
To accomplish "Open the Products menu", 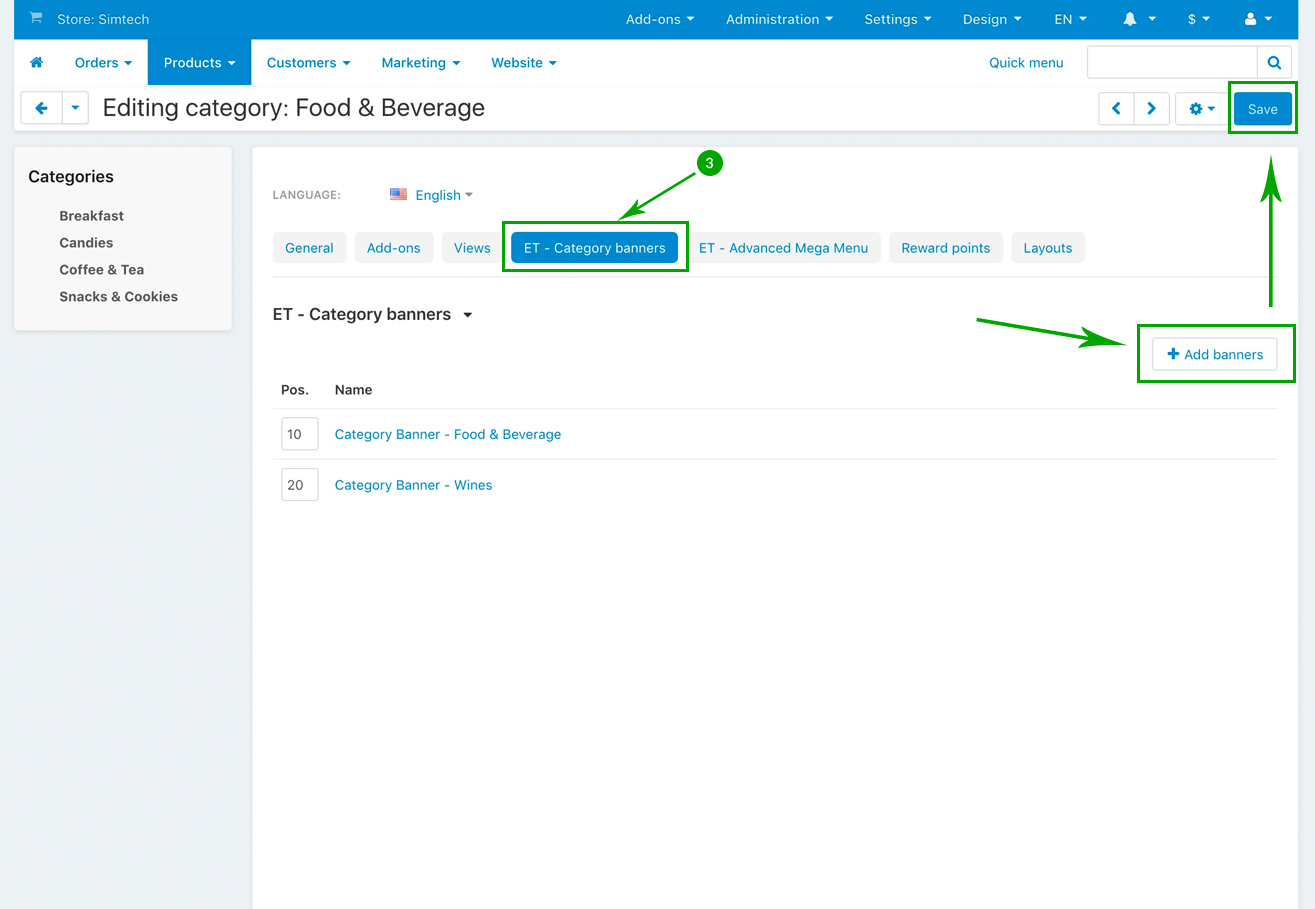I will (199, 62).
